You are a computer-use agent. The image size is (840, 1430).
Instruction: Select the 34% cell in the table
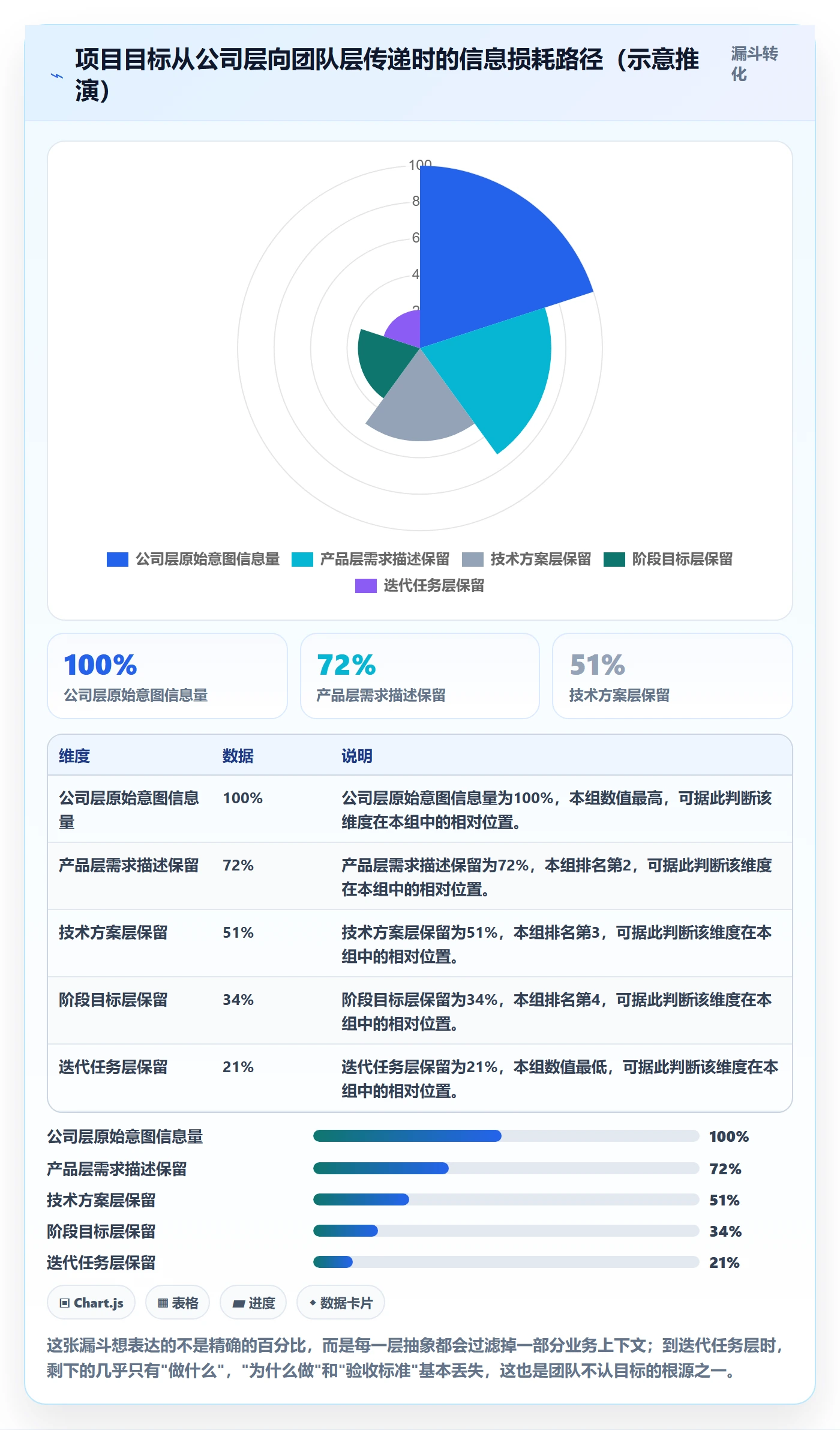238,1000
